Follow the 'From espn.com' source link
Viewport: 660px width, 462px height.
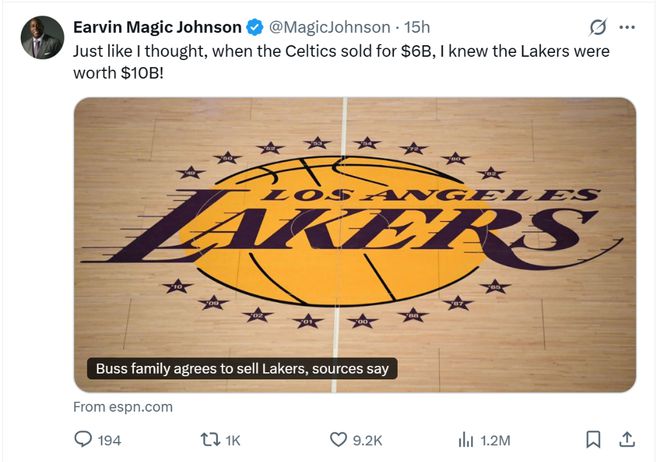pos(123,407)
